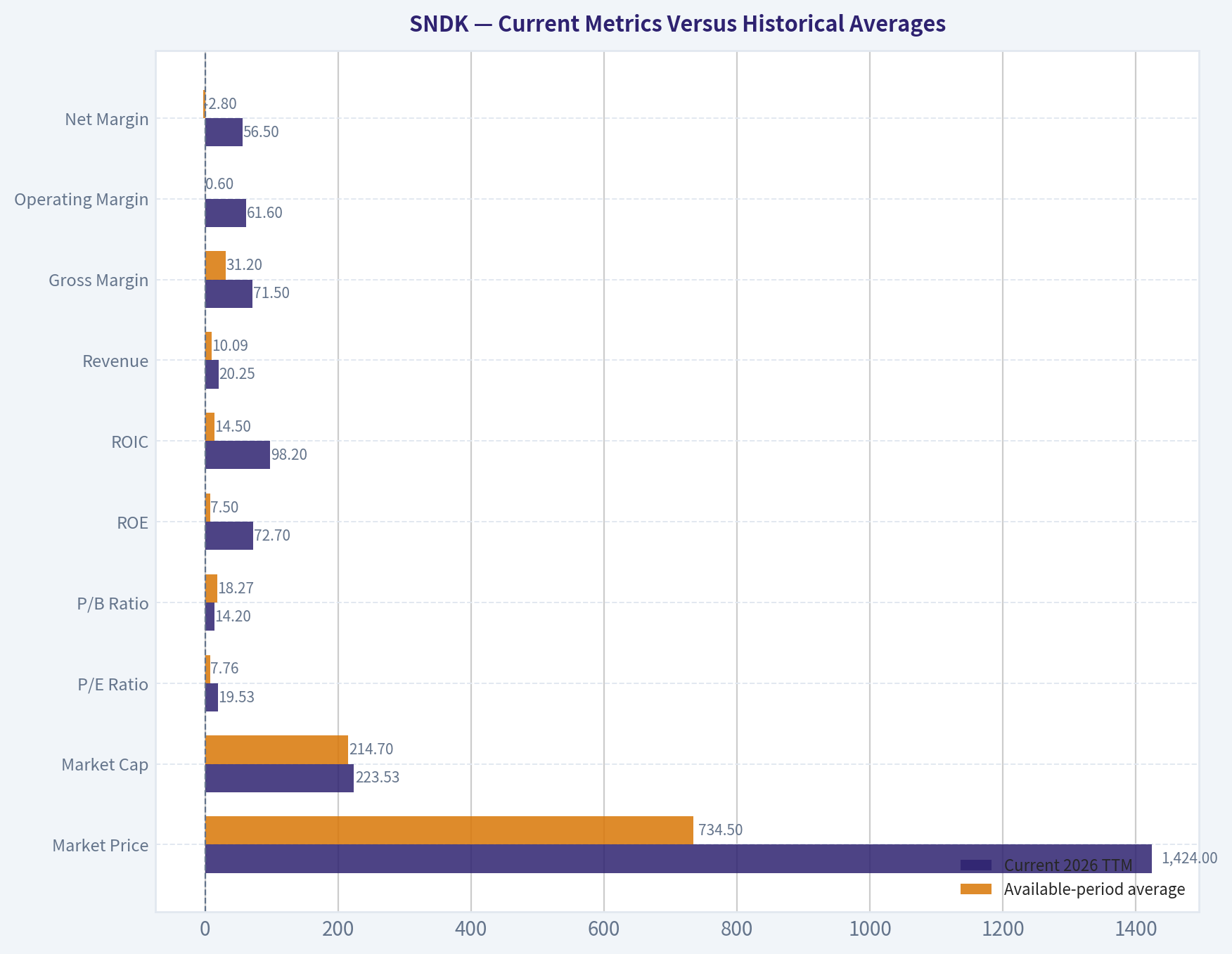Click the 14.20 P/B Ratio value label

pos(233,617)
